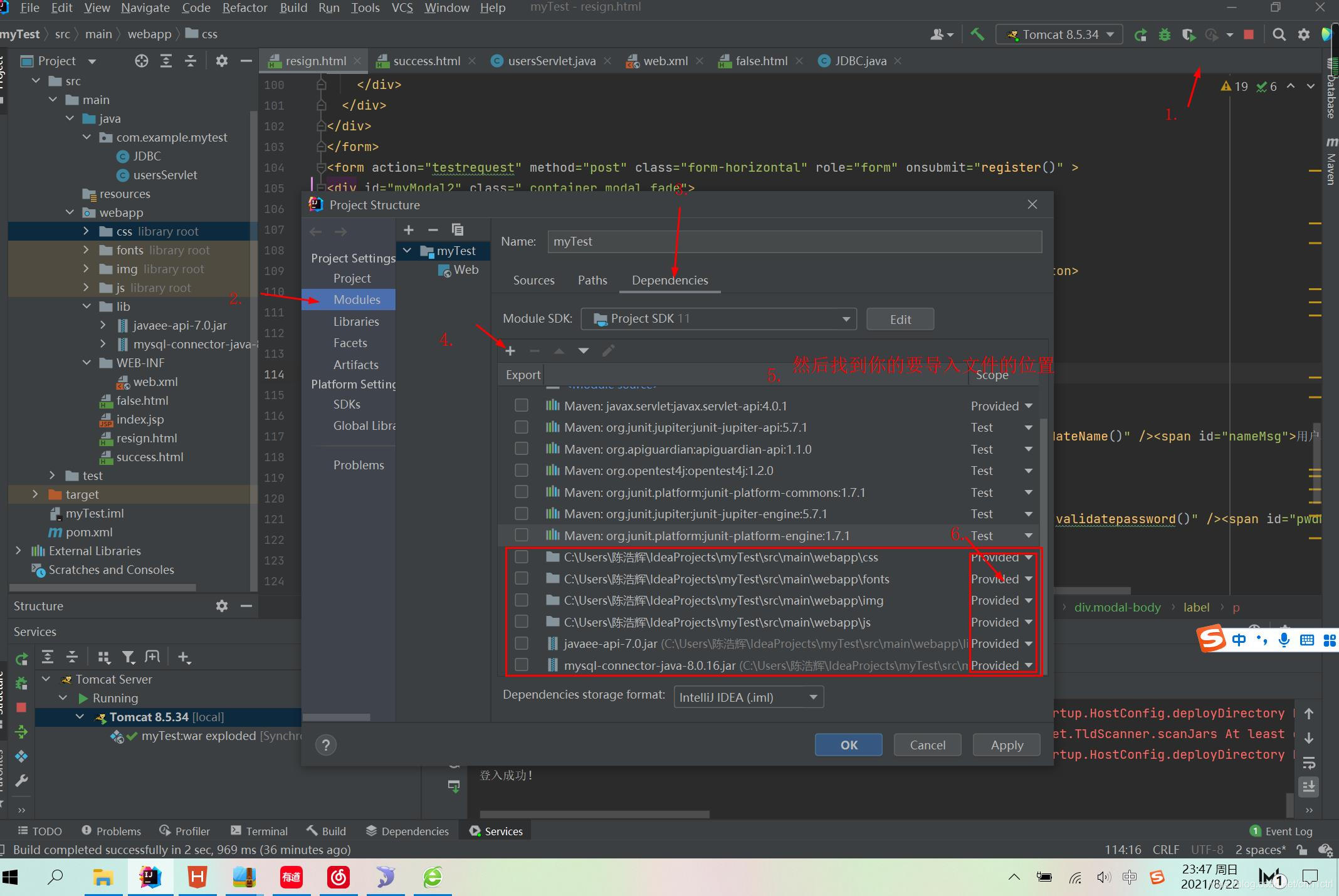1339x896 pixels.
Task: Toggle checkbox for javaee-api-7.0.jar dependency
Action: [521, 643]
